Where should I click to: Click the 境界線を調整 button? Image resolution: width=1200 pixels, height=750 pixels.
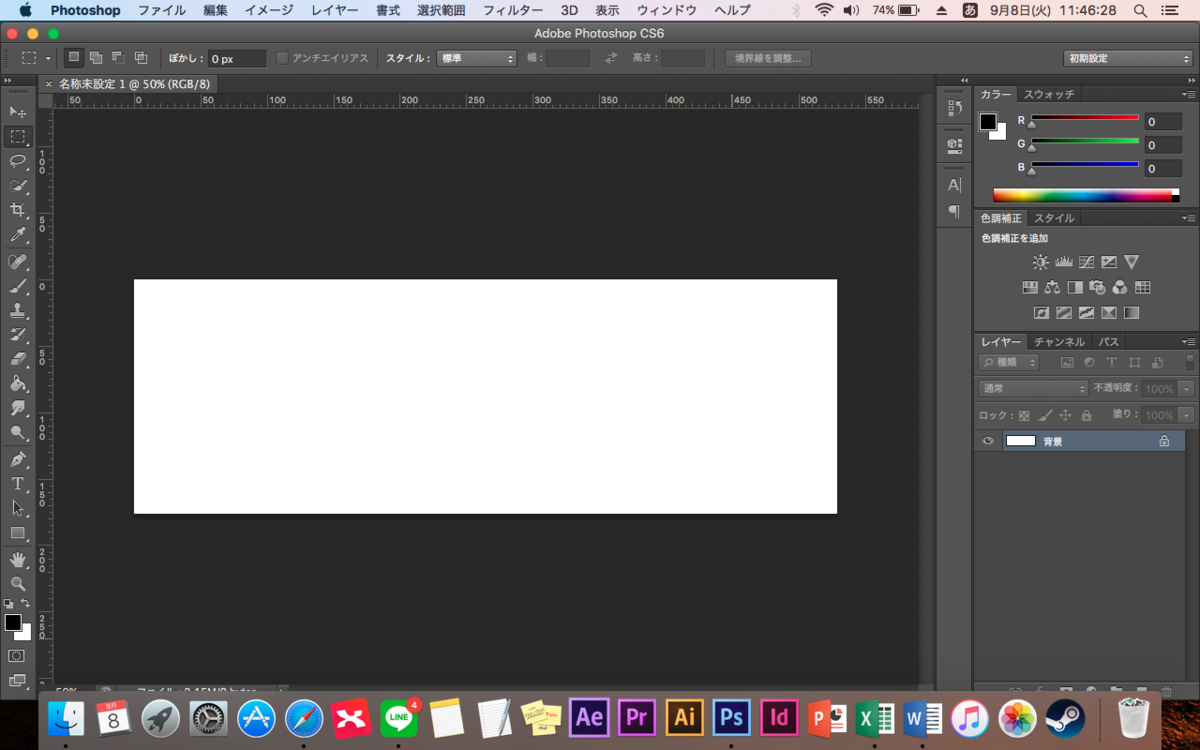click(x=768, y=59)
